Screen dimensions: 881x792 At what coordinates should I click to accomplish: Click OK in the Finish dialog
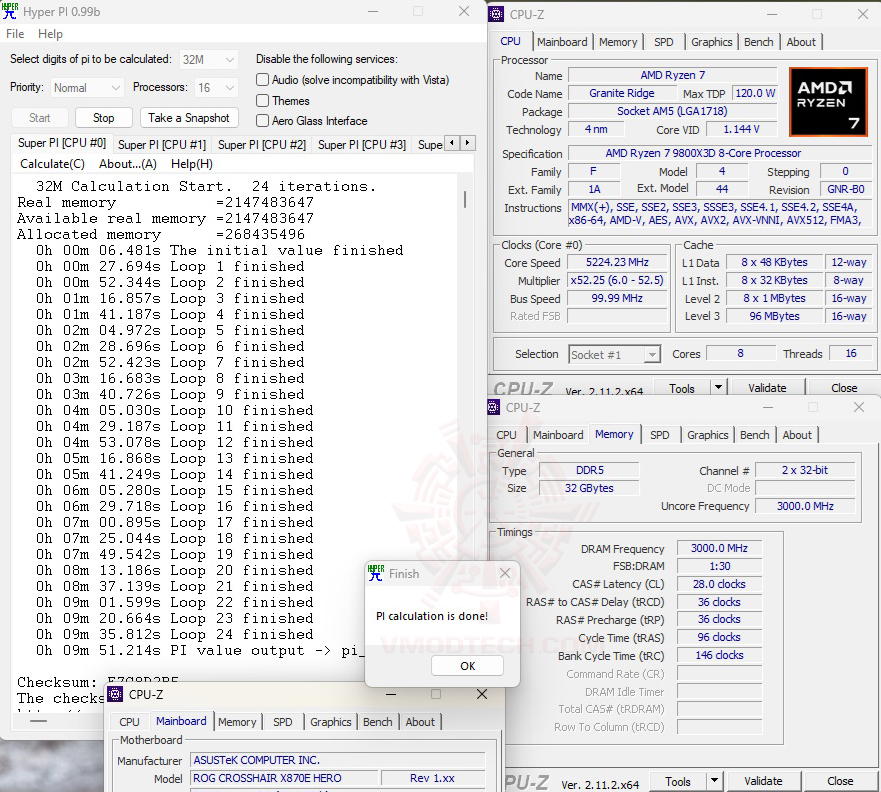click(467, 666)
